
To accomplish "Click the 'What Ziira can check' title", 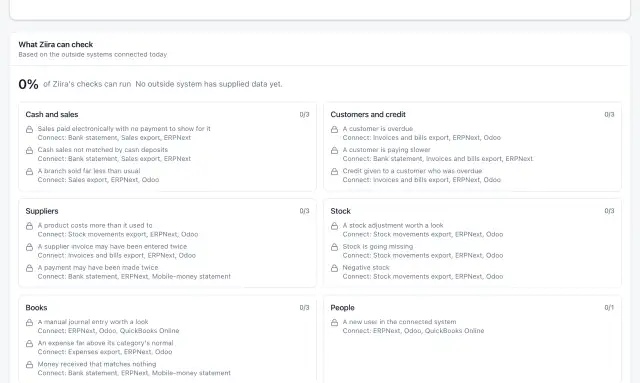I will tap(56, 45).
